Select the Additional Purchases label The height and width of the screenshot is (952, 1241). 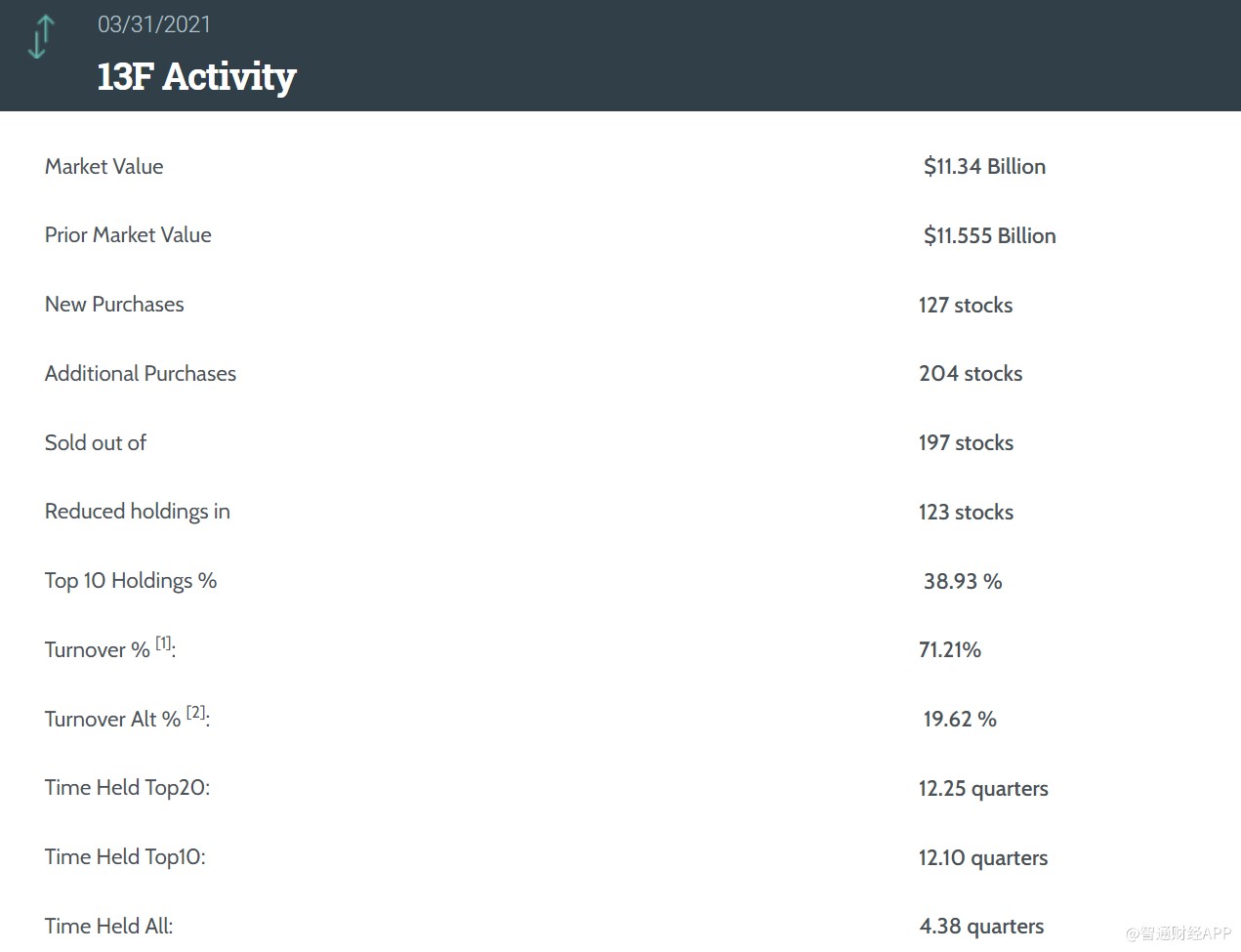click(x=141, y=374)
